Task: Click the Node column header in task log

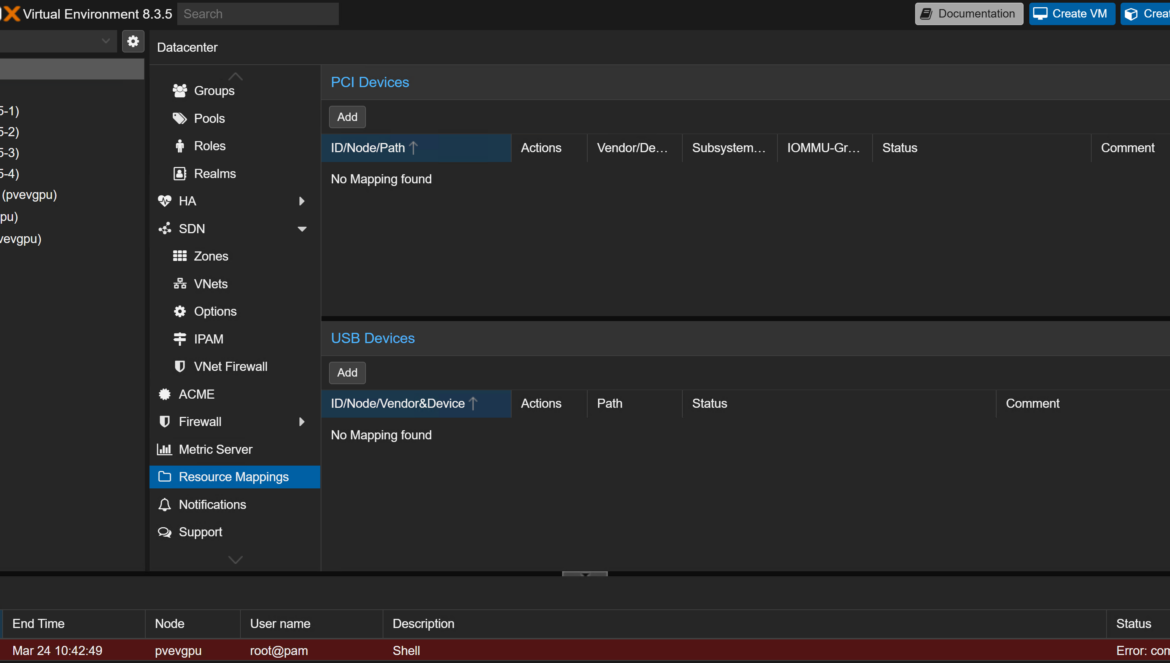Action: click(193, 624)
